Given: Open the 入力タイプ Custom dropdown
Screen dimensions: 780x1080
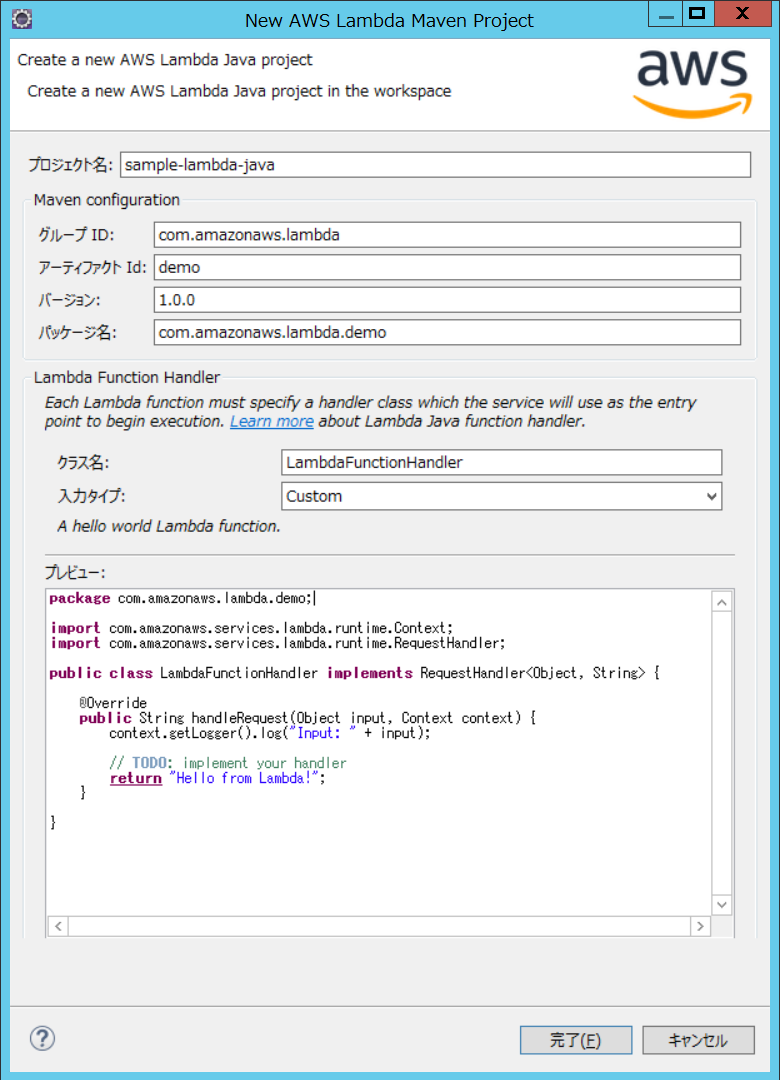Looking at the screenshot, I should [502, 496].
